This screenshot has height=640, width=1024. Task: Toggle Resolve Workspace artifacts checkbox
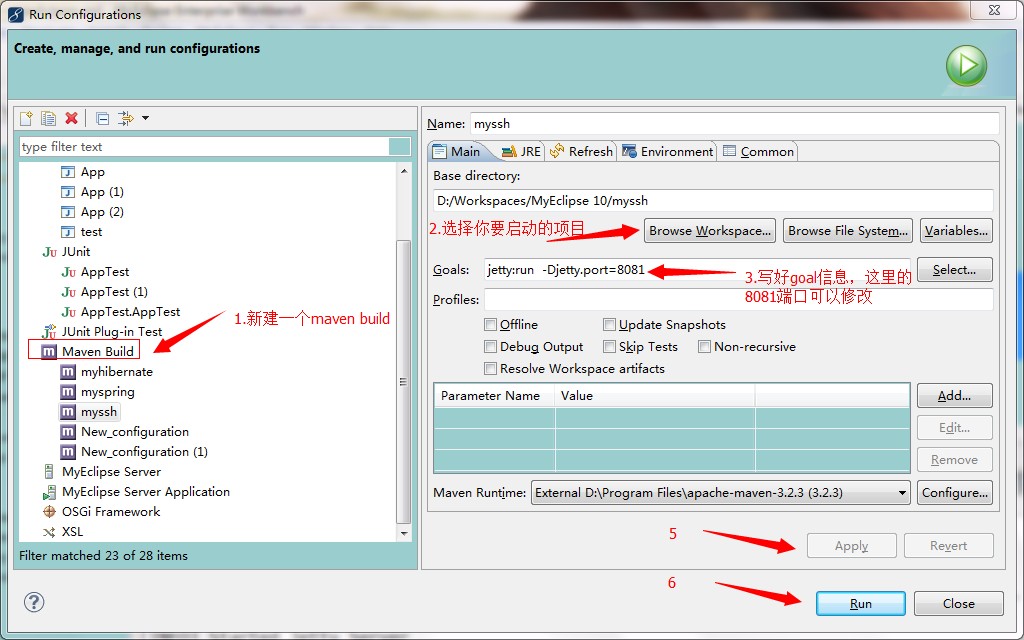[490, 369]
